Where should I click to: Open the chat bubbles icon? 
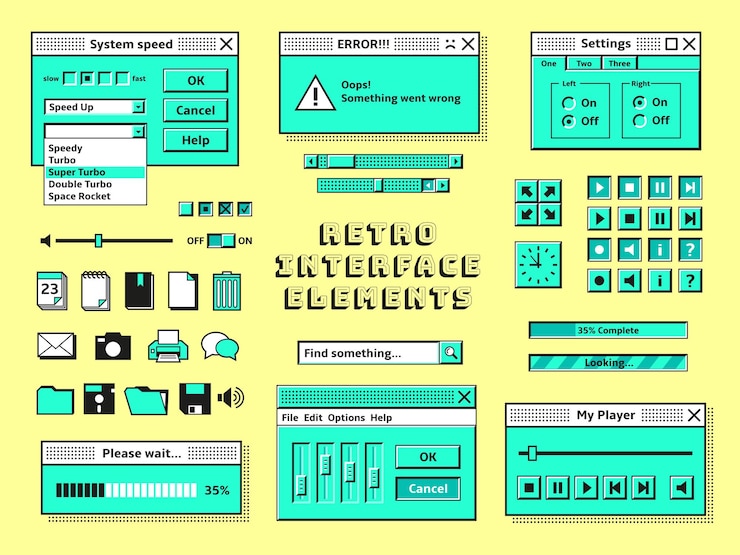pyautogui.click(x=220, y=346)
